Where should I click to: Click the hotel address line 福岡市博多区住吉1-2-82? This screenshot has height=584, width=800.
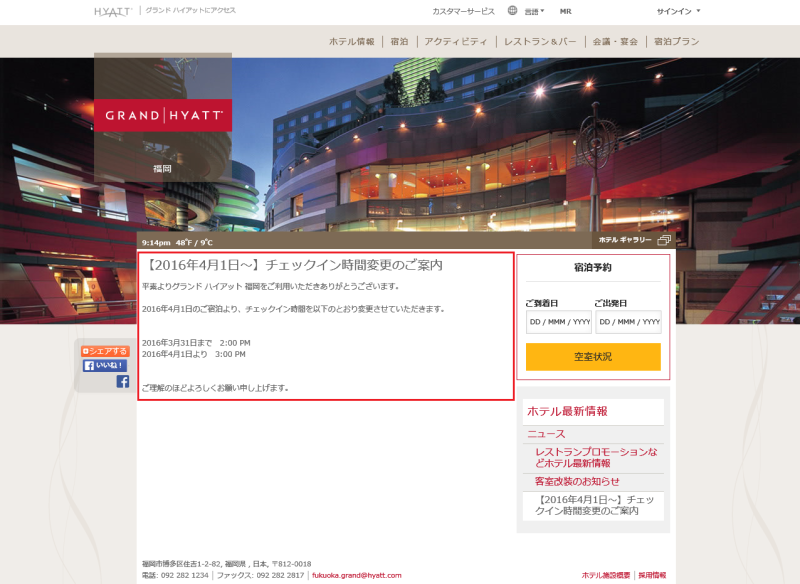coord(227,564)
